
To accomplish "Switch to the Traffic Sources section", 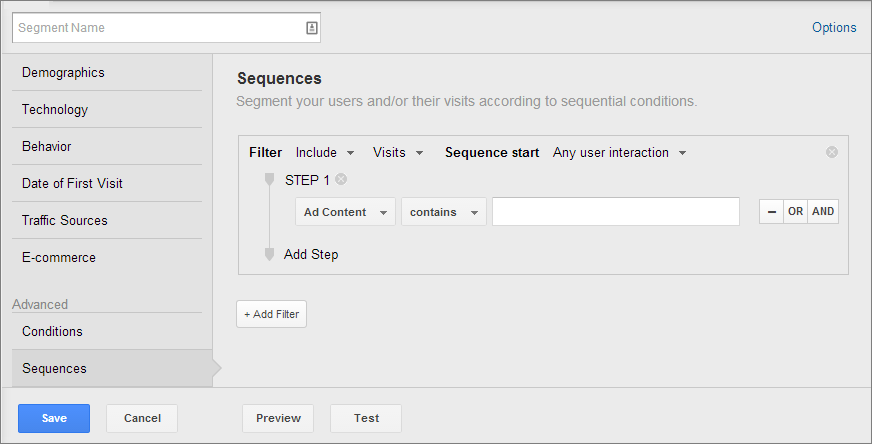I will coord(65,221).
